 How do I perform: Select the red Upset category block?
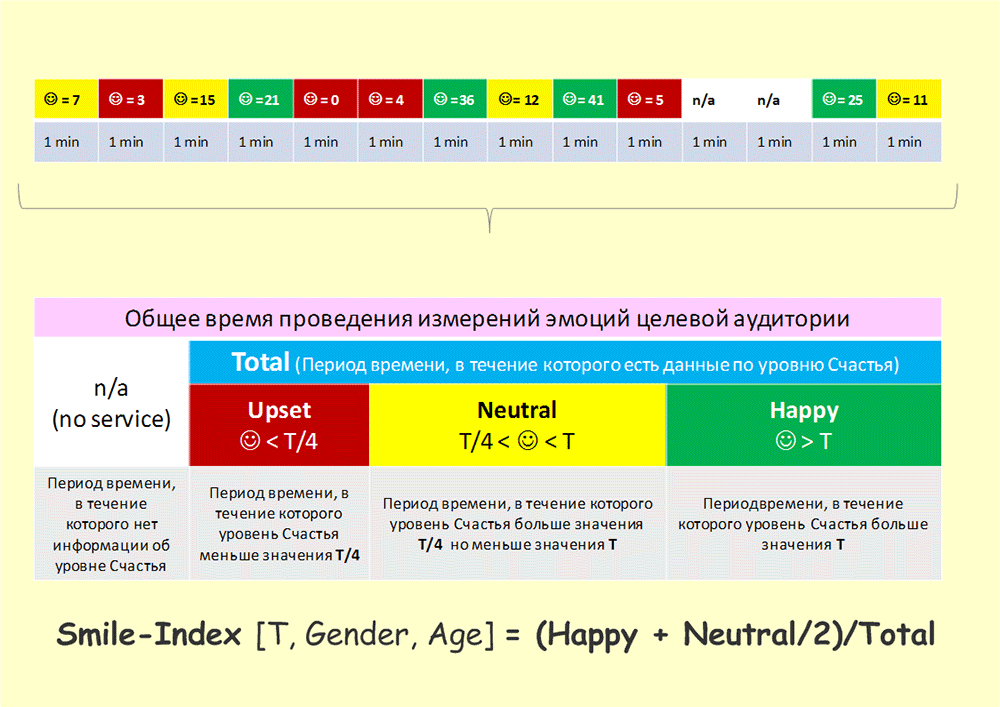tap(279, 425)
